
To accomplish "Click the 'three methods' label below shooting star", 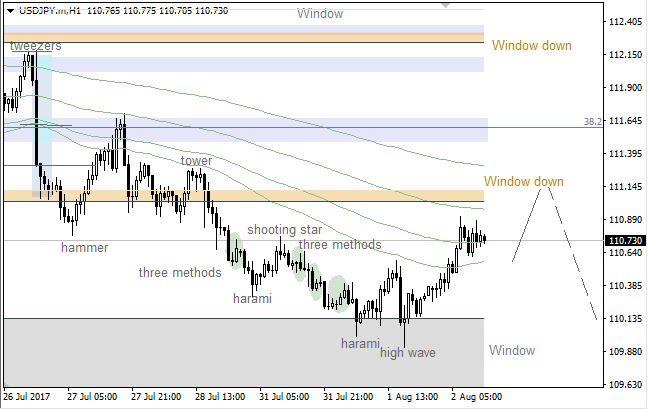I will click(339, 244).
